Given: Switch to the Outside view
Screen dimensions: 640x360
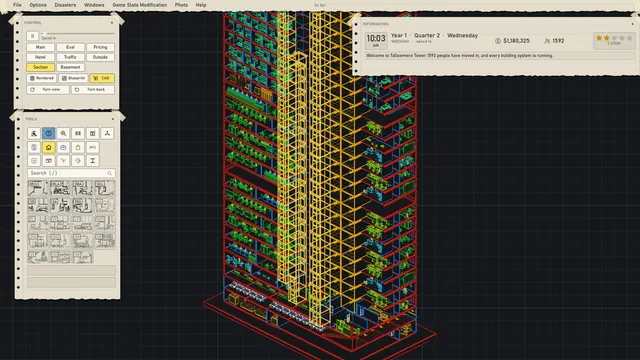Looking at the screenshot, I should [x=100, y=57].
